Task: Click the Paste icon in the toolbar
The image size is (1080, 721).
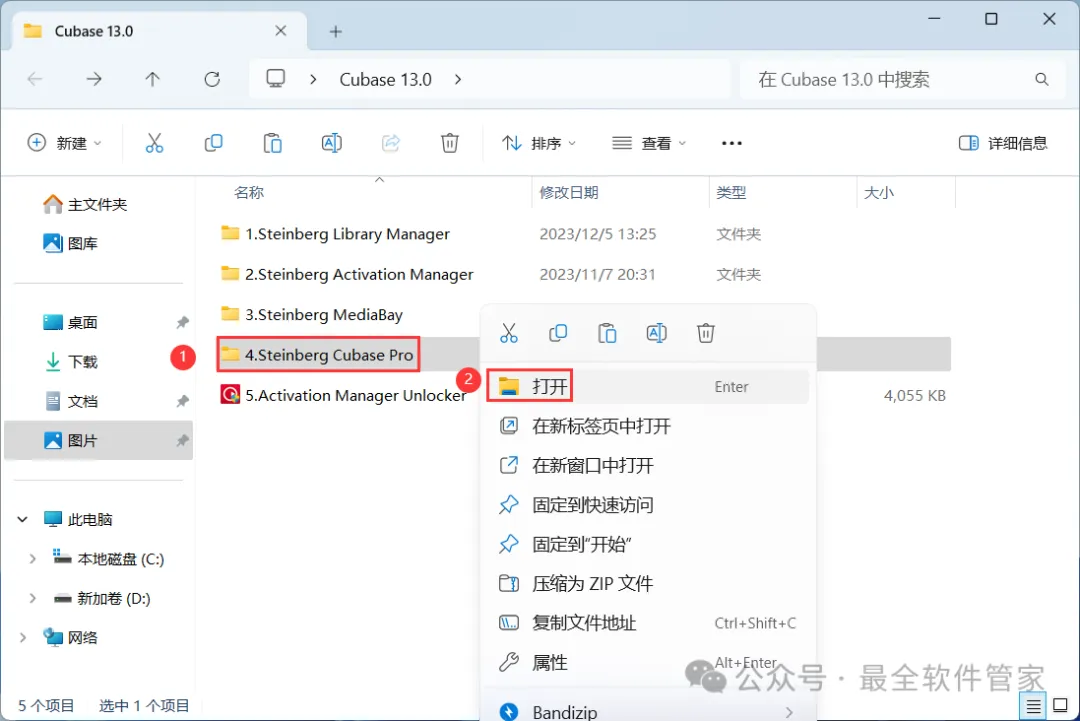Action: tap(273, 143)
